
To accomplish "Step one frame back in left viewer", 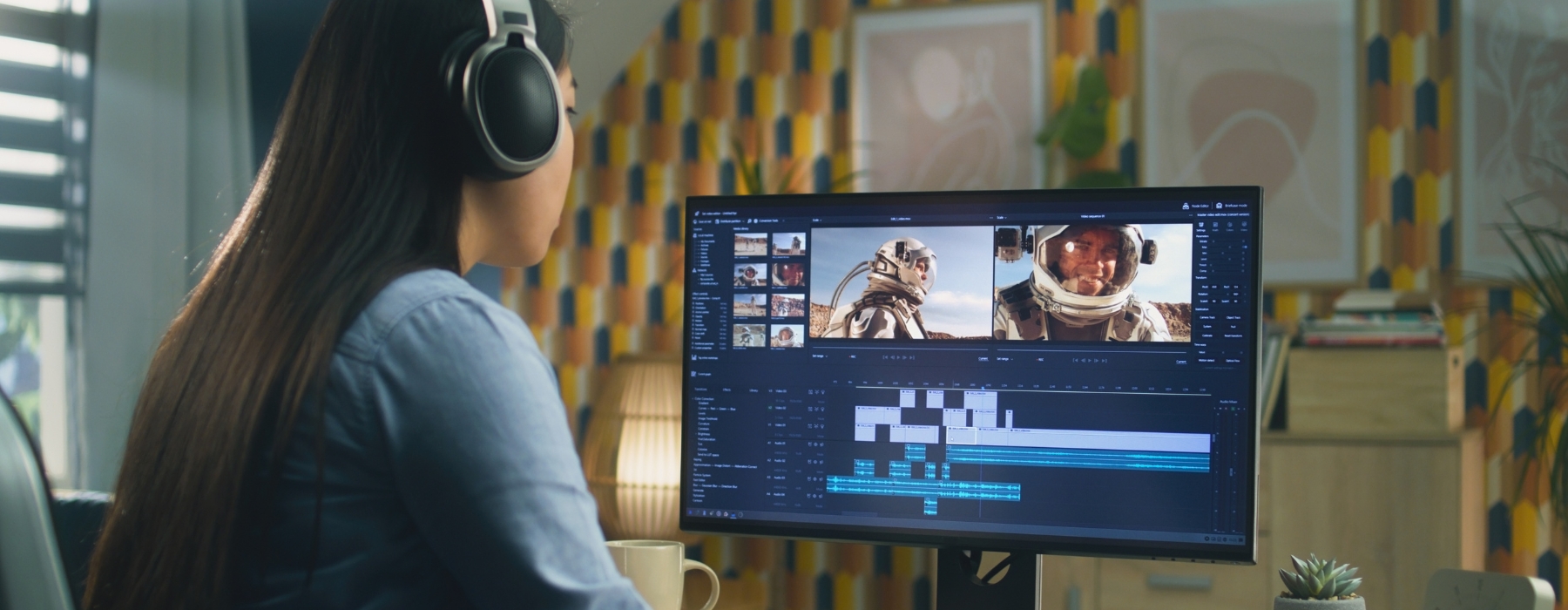I will (x=893, y=357).
